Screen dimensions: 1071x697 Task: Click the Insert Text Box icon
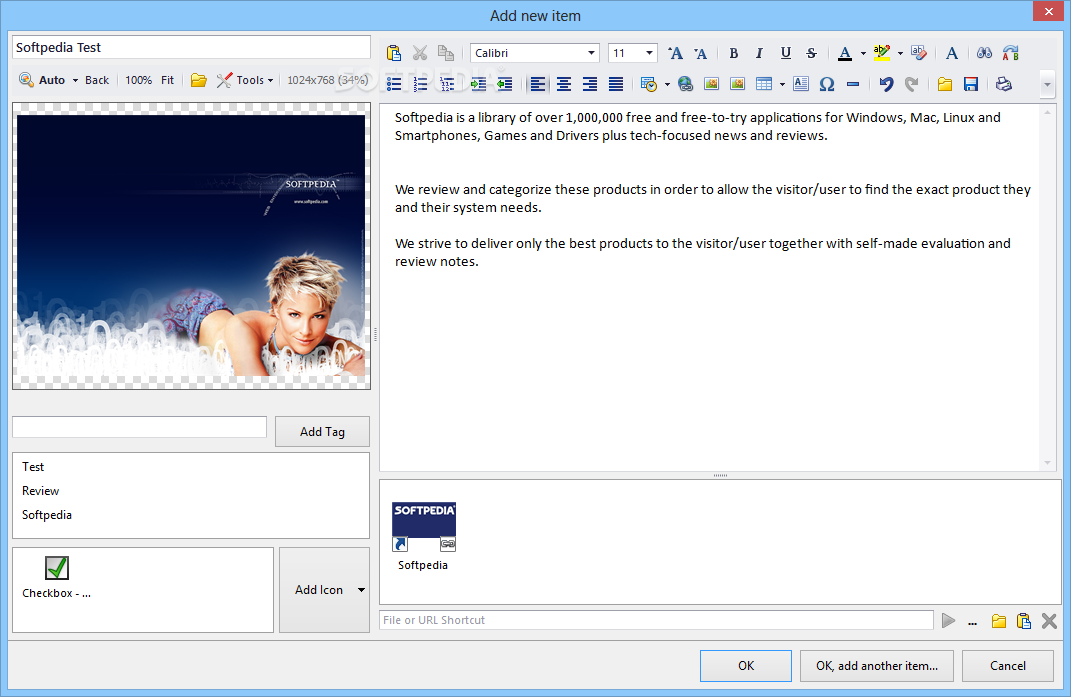(x=801, y=83)
